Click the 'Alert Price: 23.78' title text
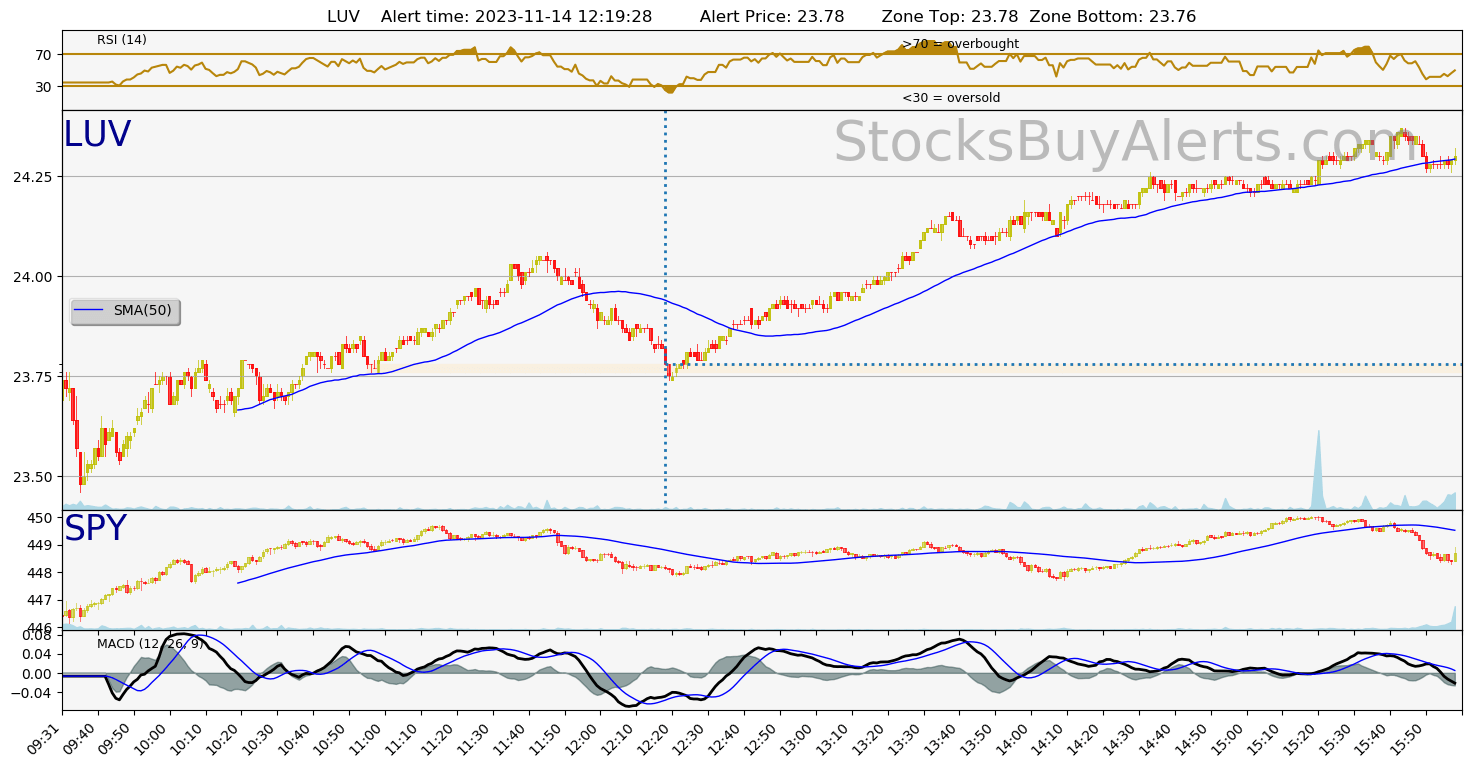This screenshot has width=1476, height=768. pos(772,17)
